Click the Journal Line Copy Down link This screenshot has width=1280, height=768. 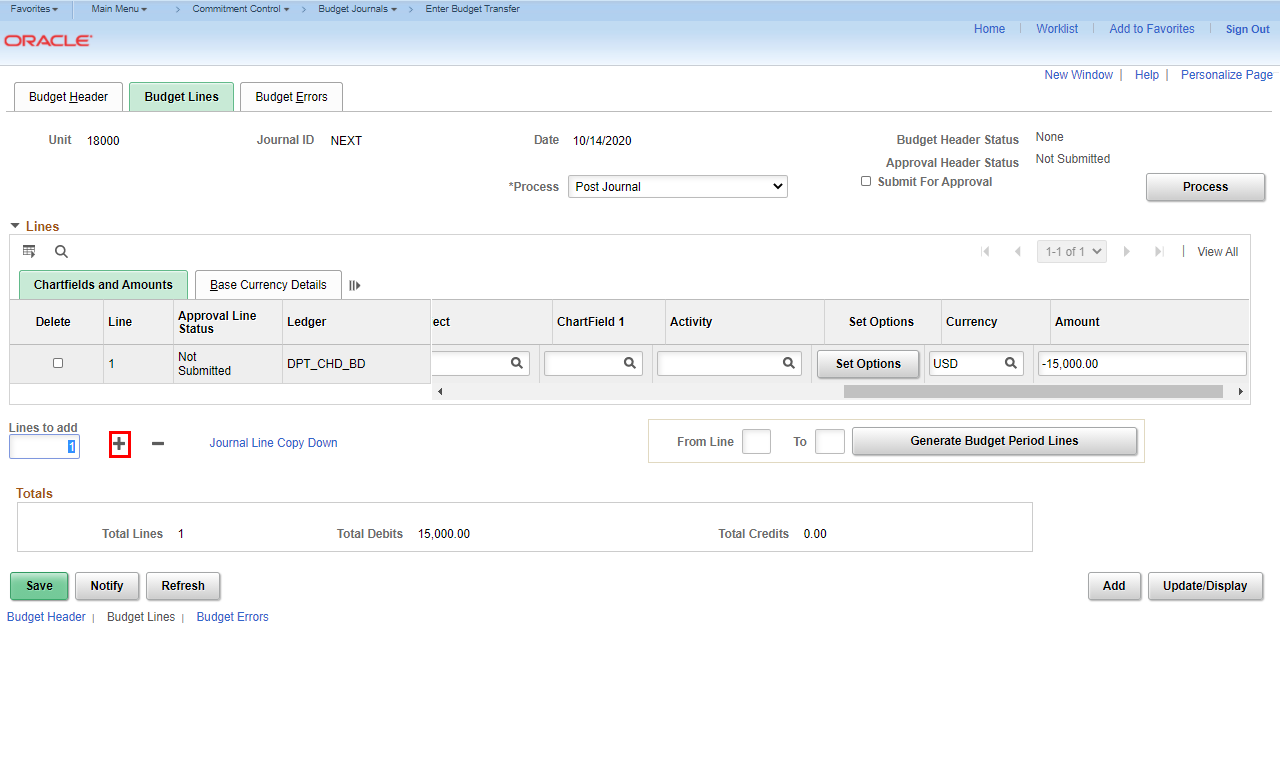point(273,443)
